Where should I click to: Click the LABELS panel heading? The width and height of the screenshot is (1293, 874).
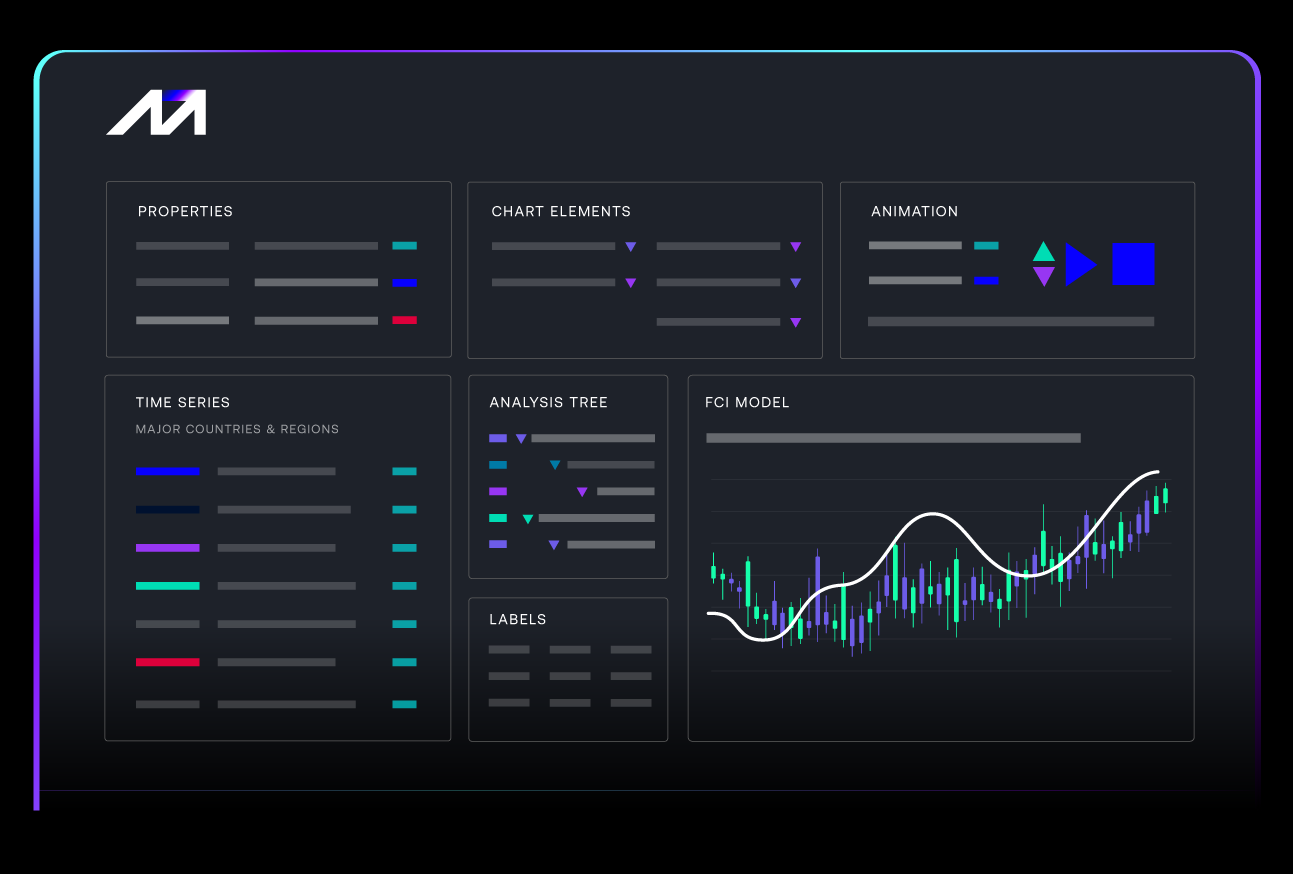tap(518, 619)
